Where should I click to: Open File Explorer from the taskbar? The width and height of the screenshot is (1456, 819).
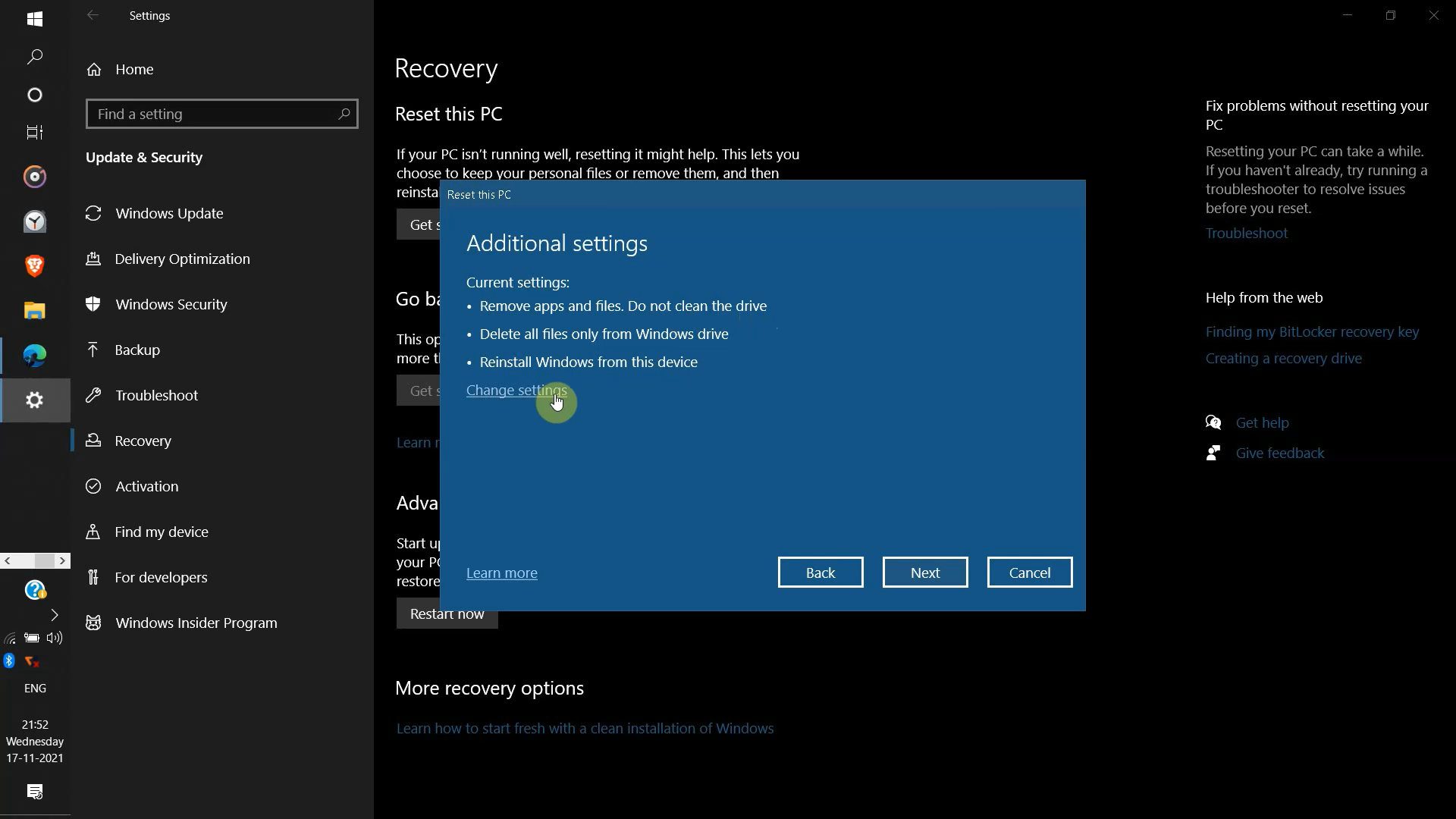coord(35,311)
